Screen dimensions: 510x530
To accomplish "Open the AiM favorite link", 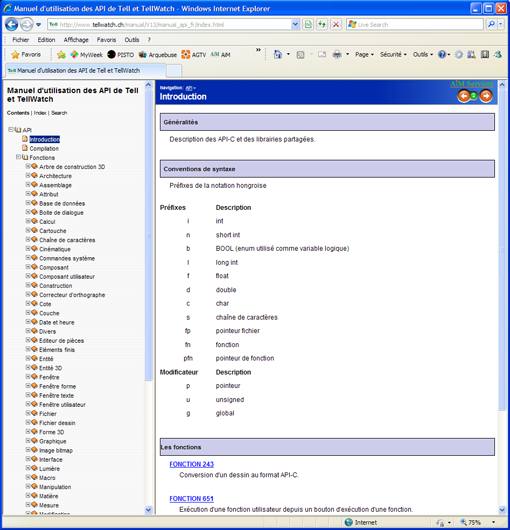I will click(x=220, y=54).
